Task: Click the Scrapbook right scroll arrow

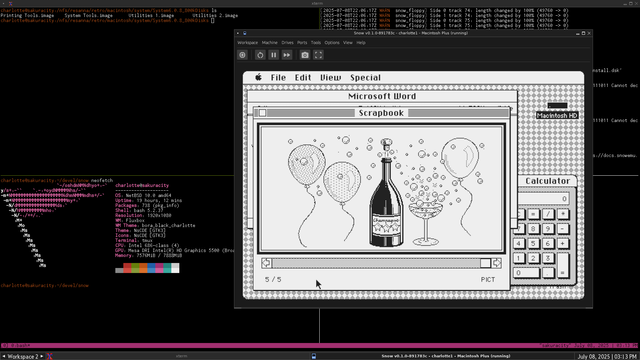Action: coord(496,263)
